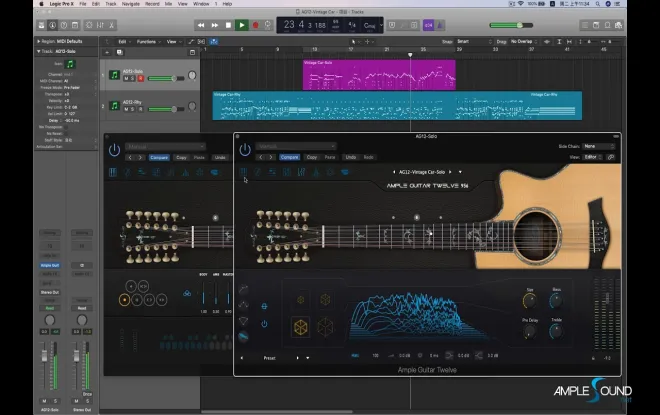Open the View Editor dropdown

point(593,157)
